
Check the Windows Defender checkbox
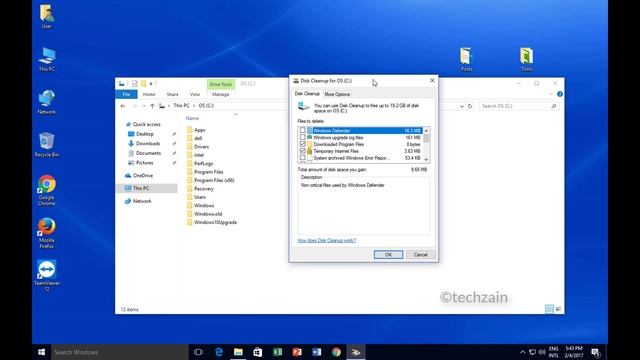[302, 130]
